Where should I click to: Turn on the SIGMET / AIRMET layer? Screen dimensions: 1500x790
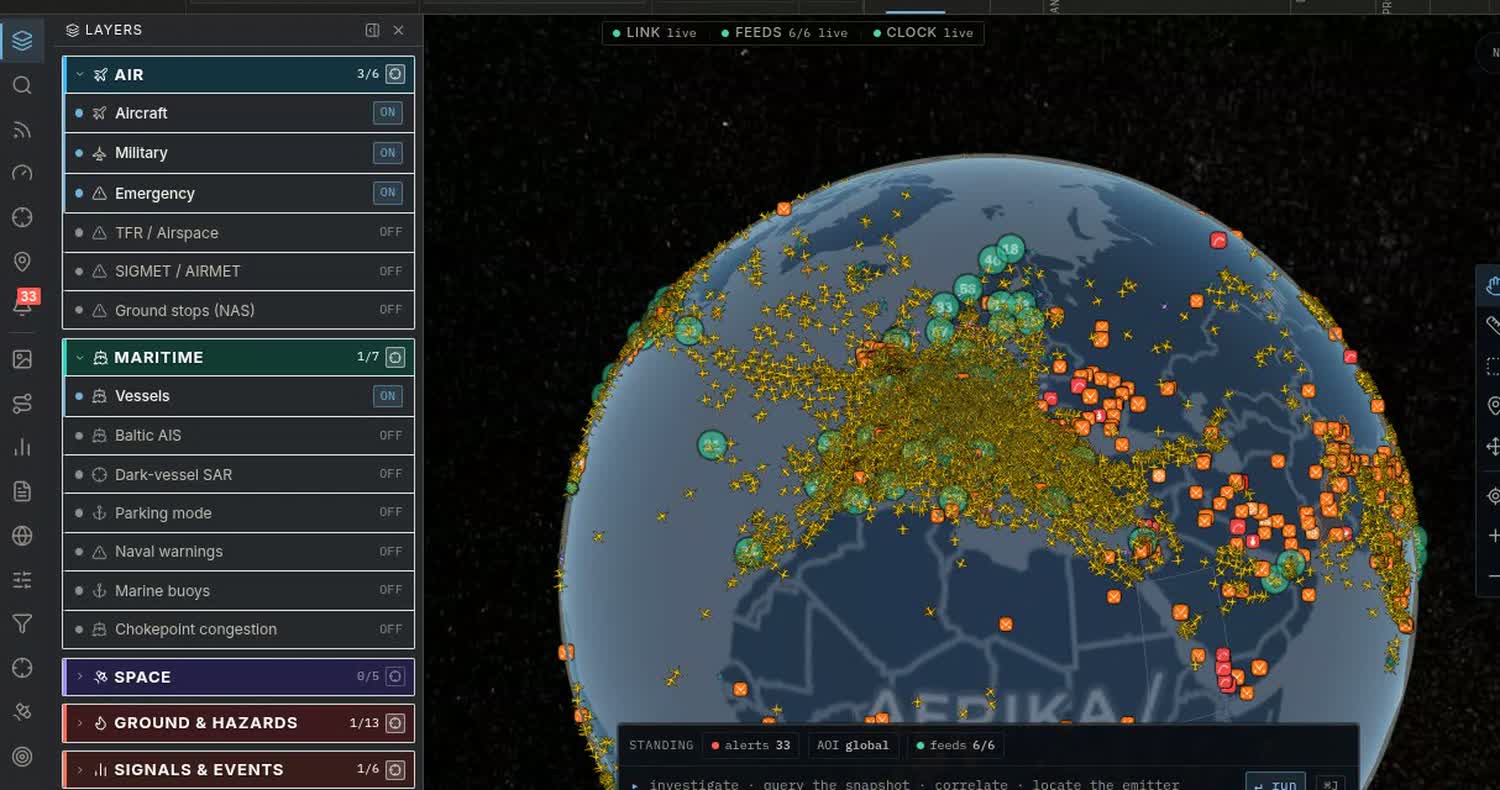(391, 271)
